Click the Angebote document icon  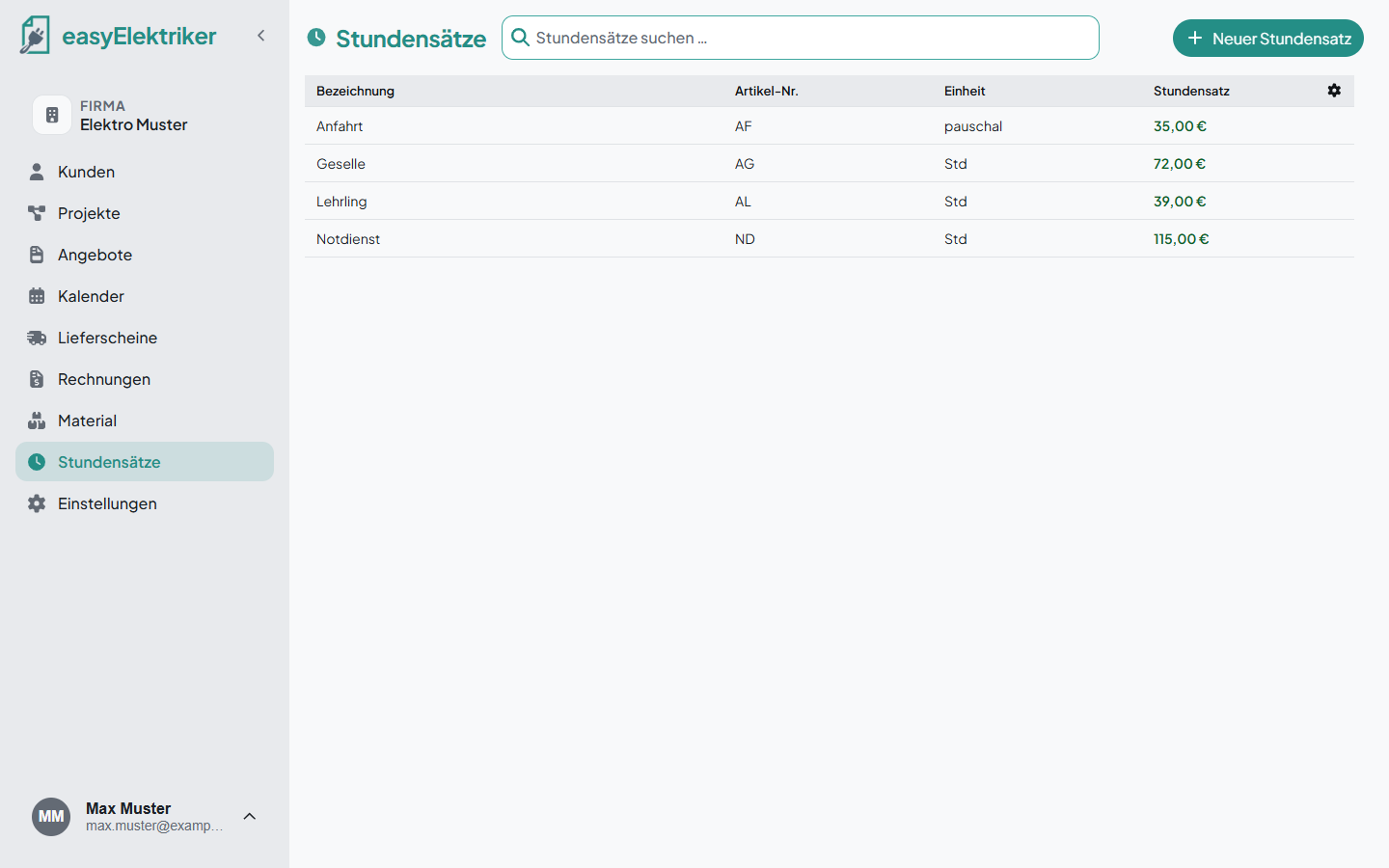pos(37,255)
